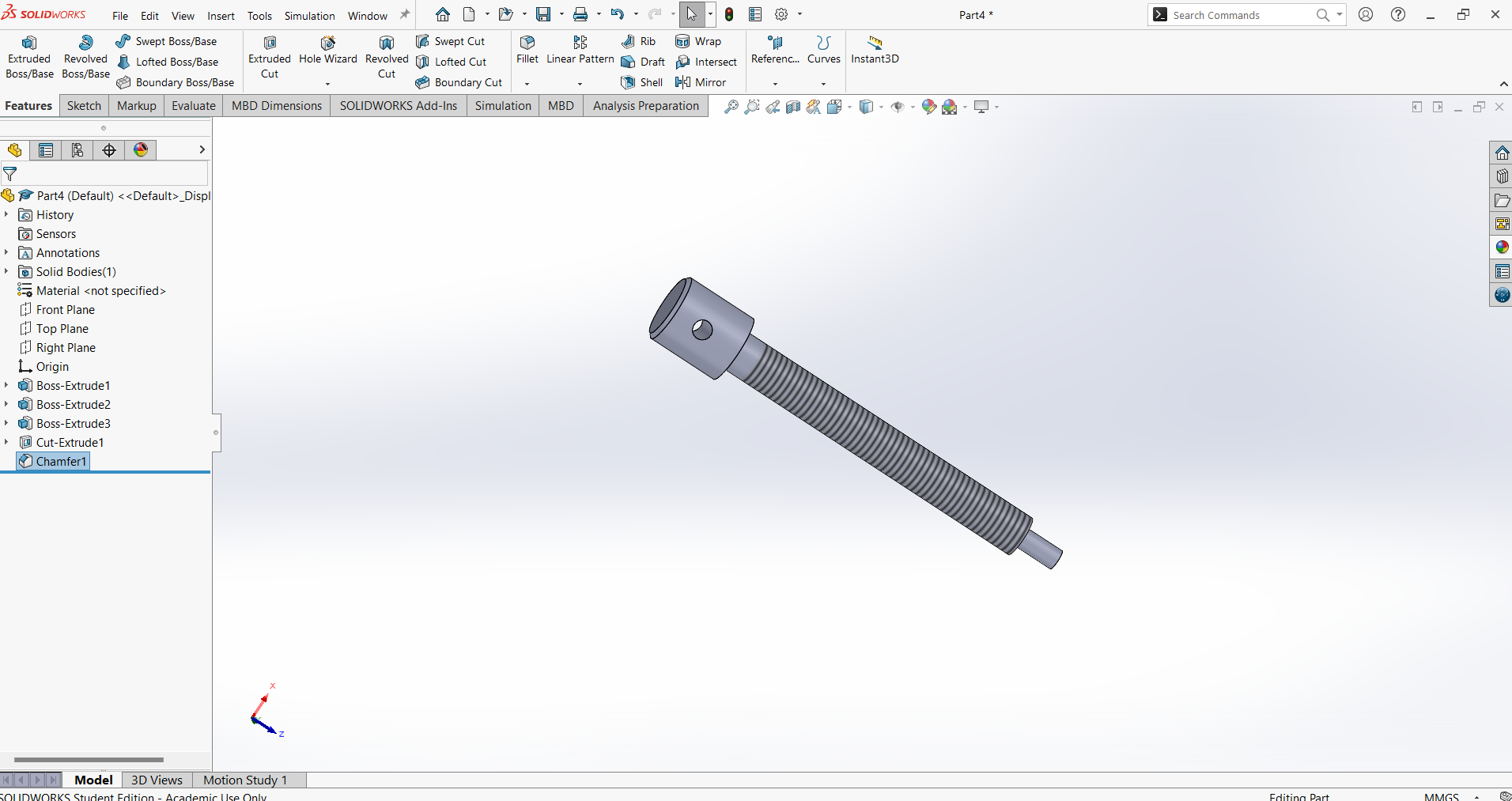Open the Linear Pattern dropdown arrow

580,83
